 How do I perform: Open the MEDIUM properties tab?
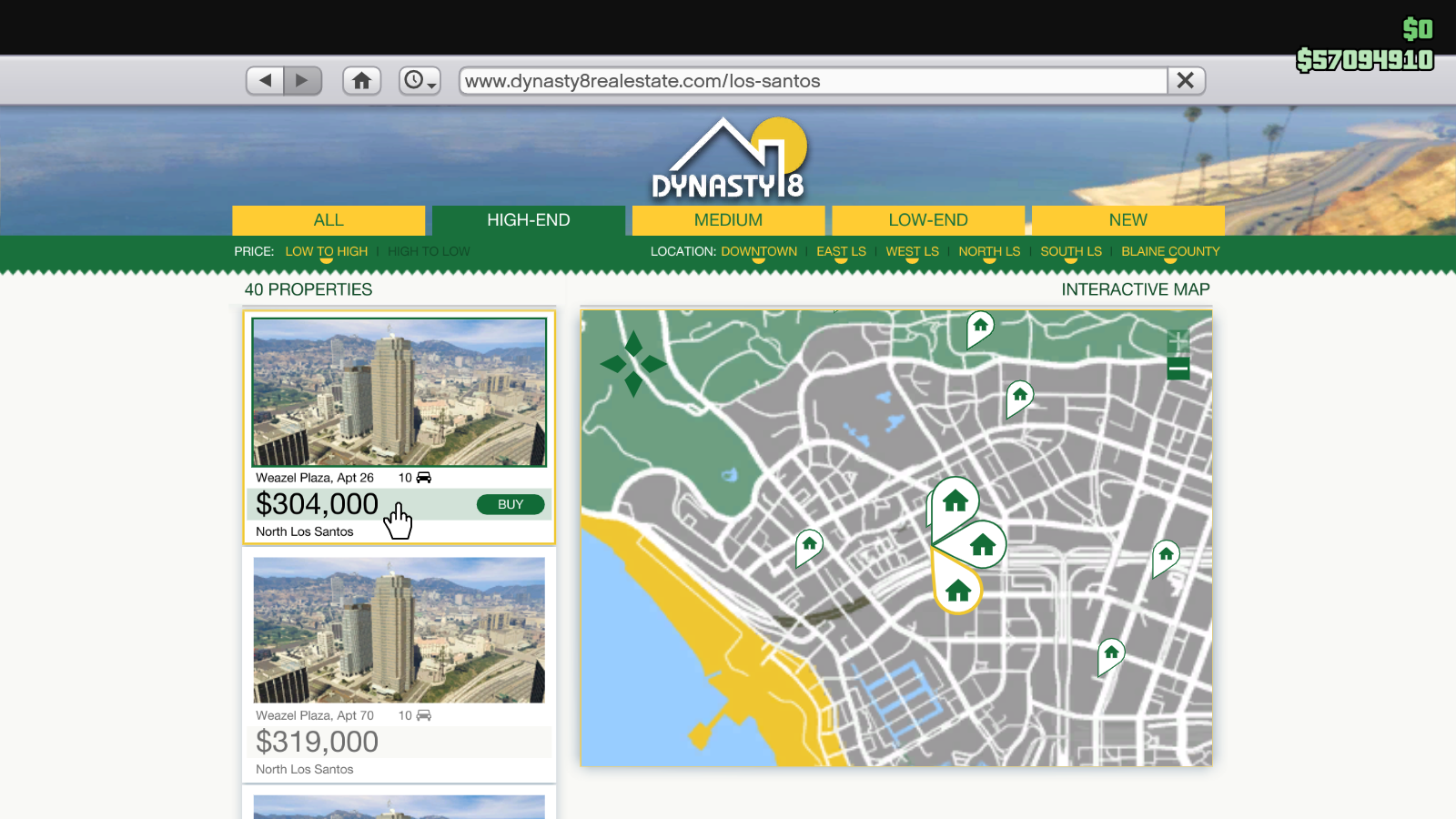point(728,220)
